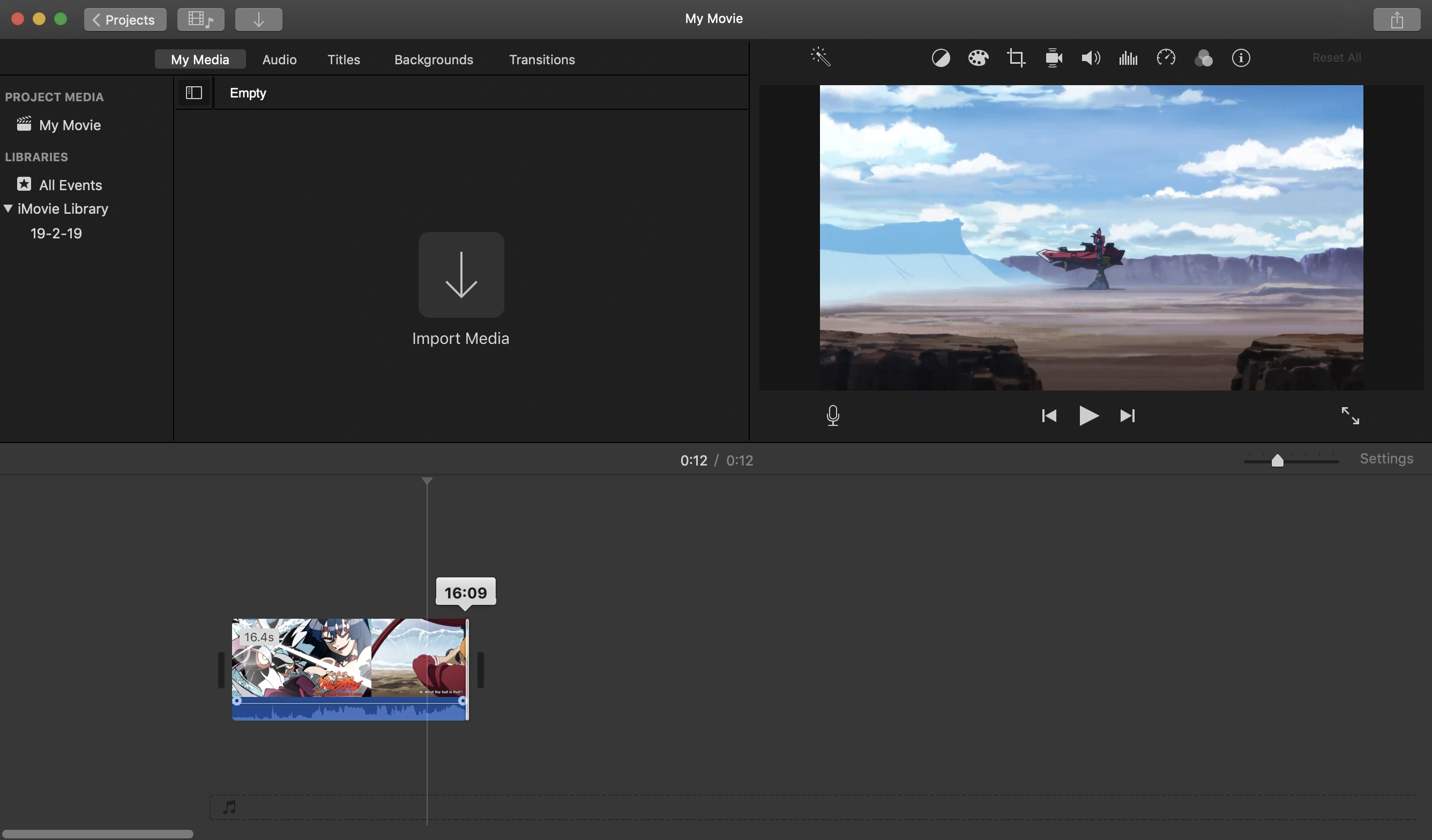Click the timeline zoom slider
This screenshot has width=1432, height=840.
1278,461
